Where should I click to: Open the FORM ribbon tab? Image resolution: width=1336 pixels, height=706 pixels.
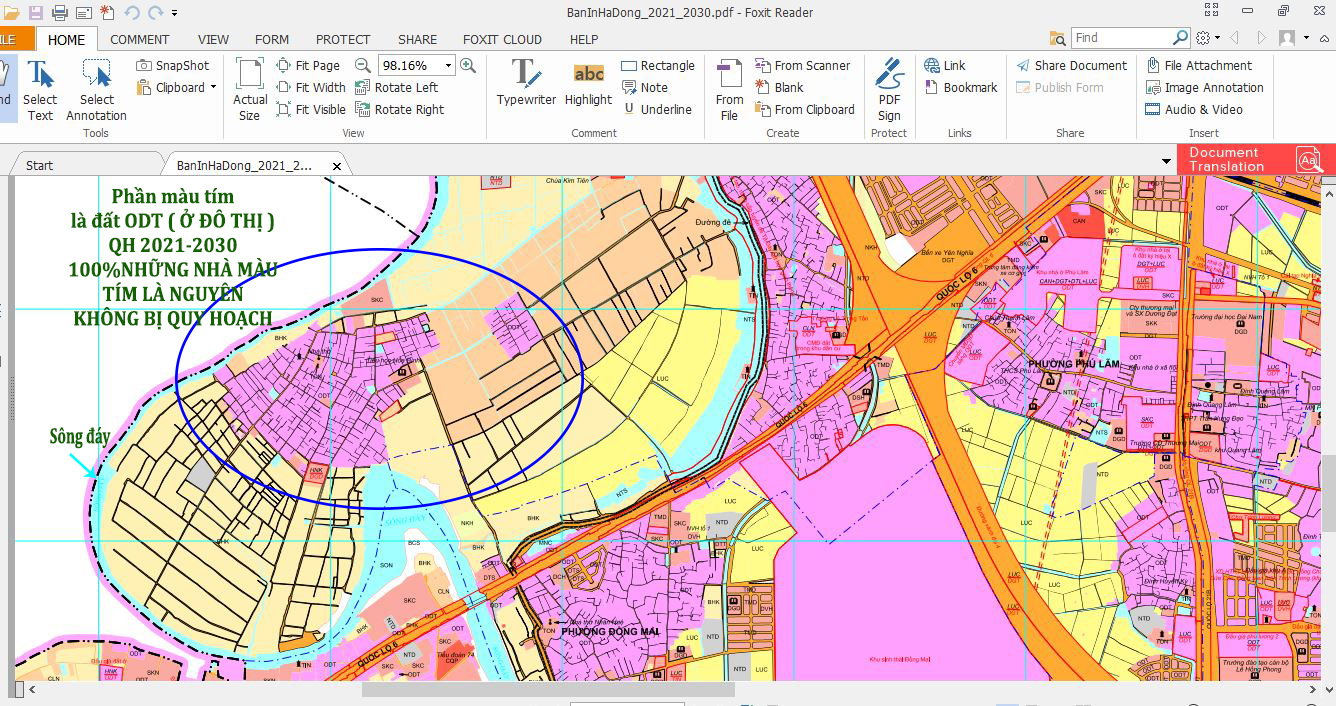(x=272, y=39)
